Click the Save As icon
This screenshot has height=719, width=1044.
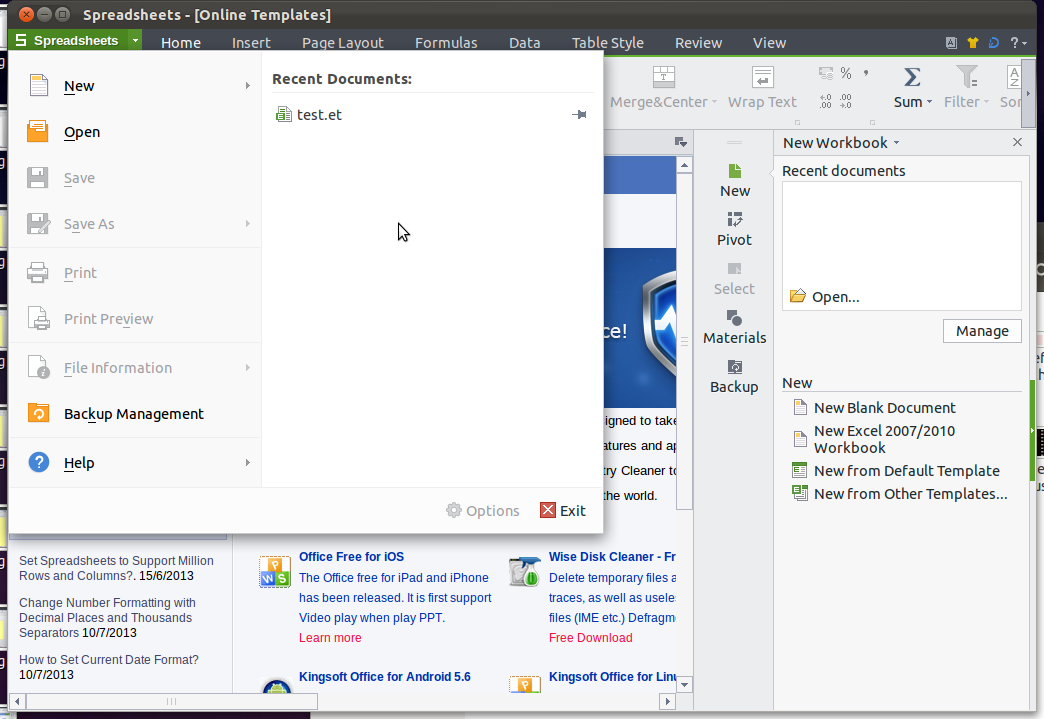(x=39, y=223)
